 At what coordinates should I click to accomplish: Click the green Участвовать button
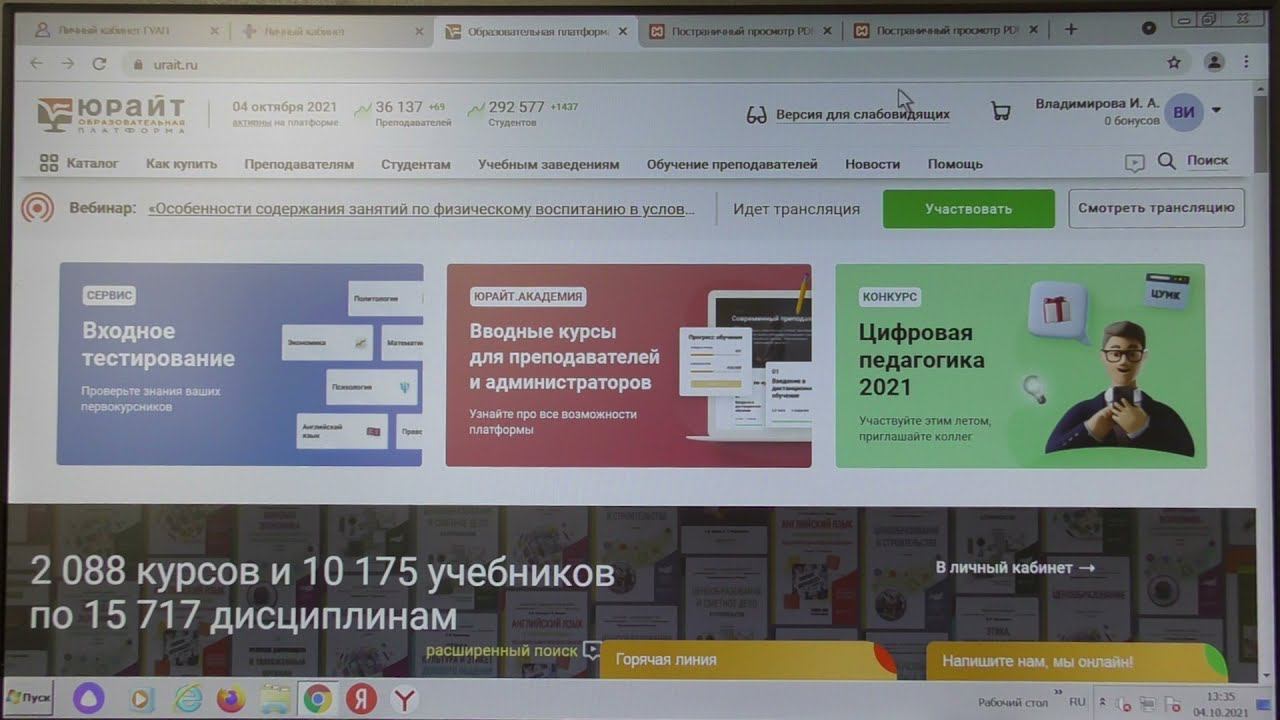968,209
